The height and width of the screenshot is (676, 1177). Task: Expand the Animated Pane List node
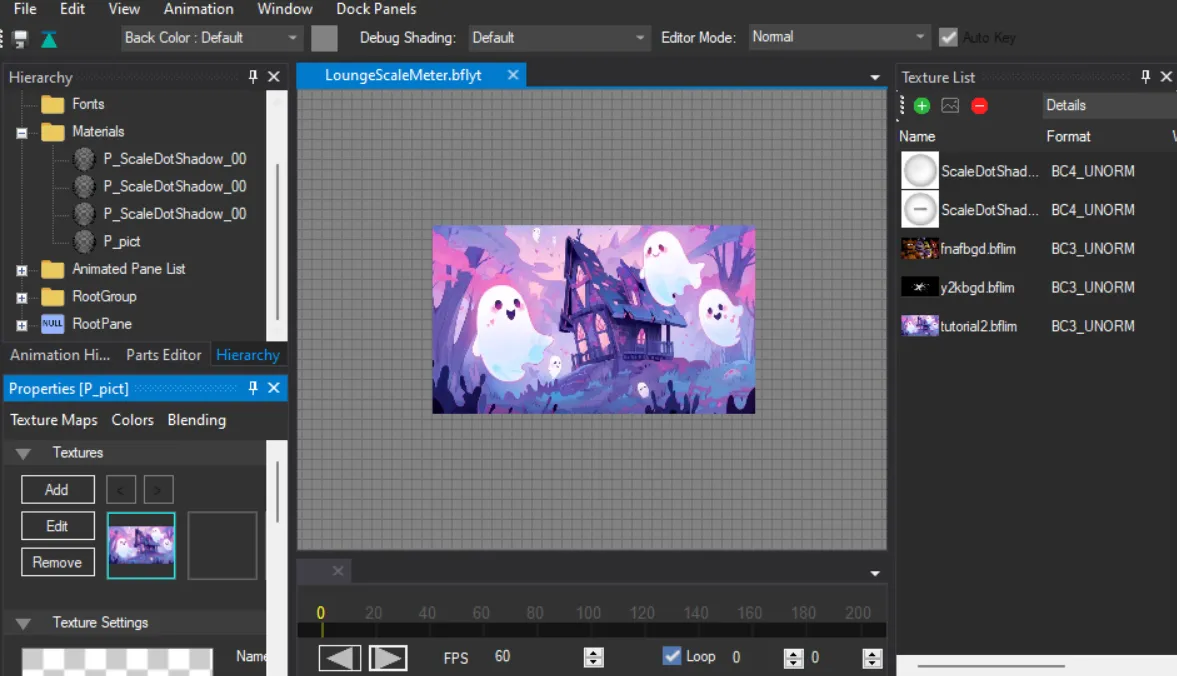tap(22, 270)
